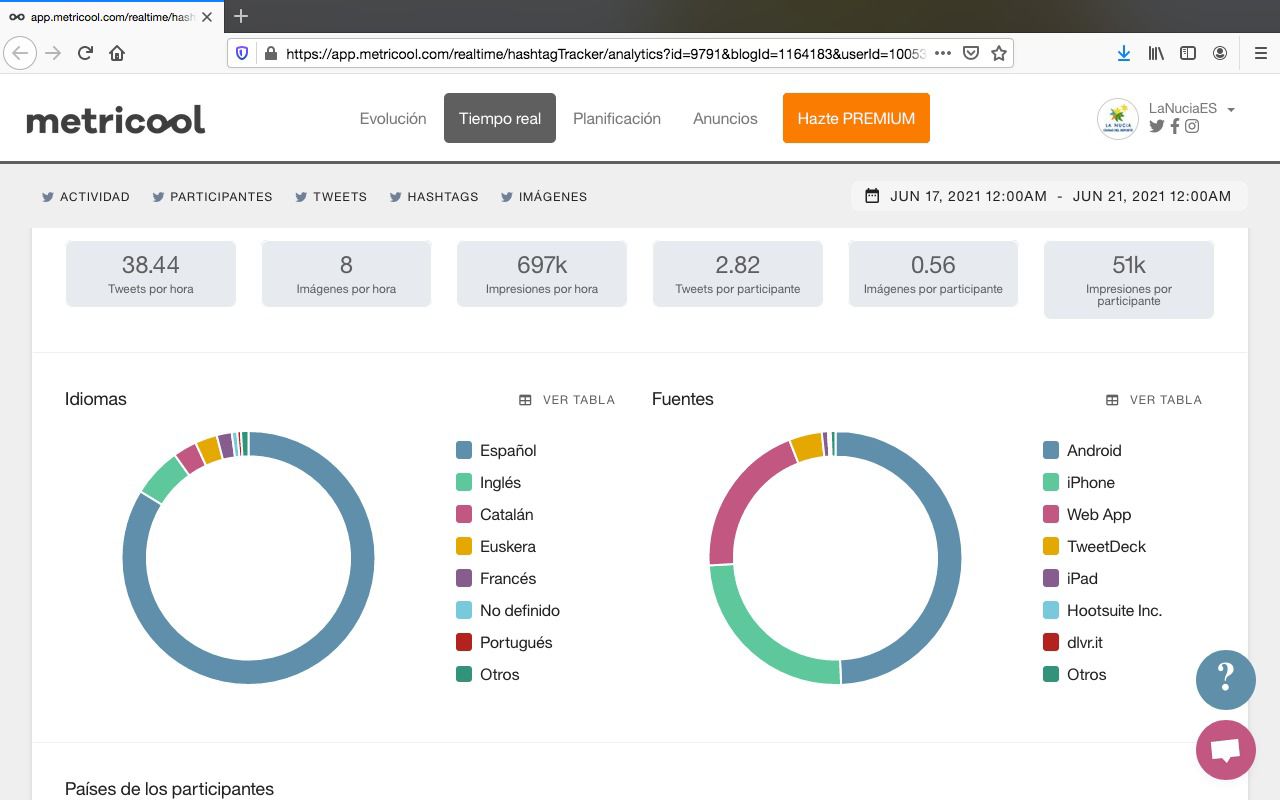Click the browser home icon

point(117,53)
